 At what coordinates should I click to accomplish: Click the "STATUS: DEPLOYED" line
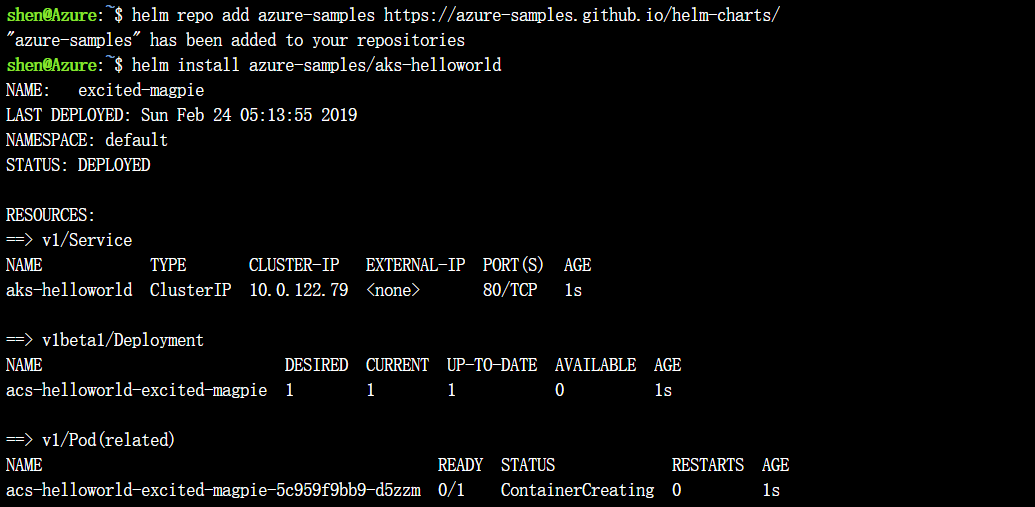[78, 166]
